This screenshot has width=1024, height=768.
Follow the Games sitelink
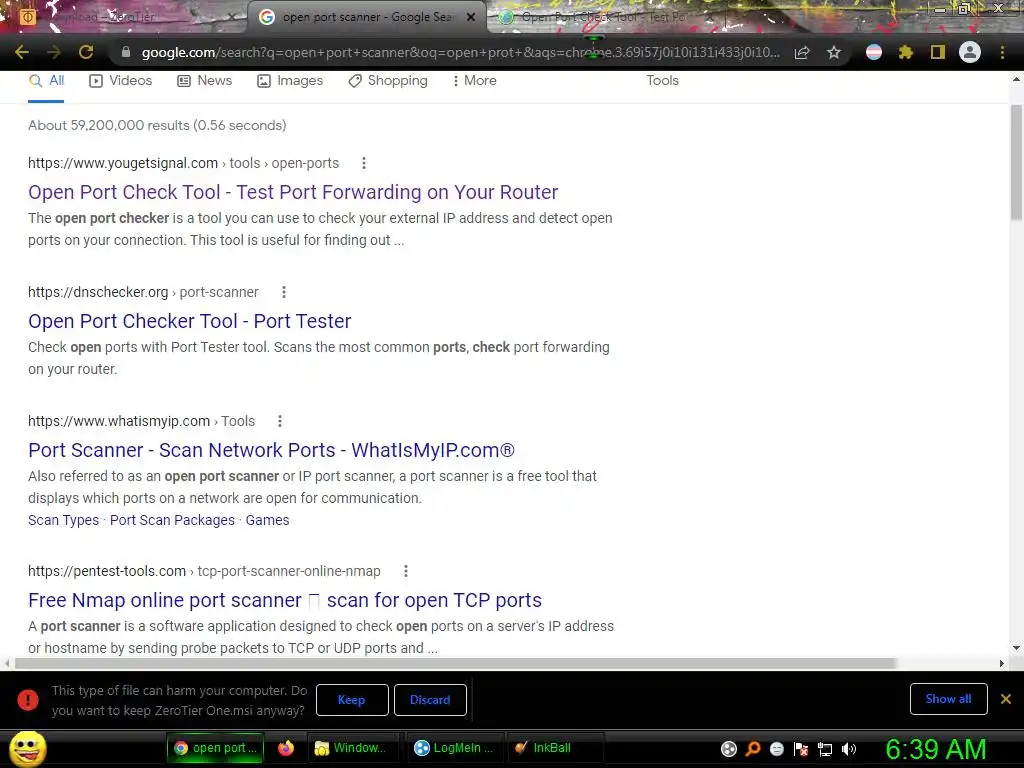click(x=267, y=520)
